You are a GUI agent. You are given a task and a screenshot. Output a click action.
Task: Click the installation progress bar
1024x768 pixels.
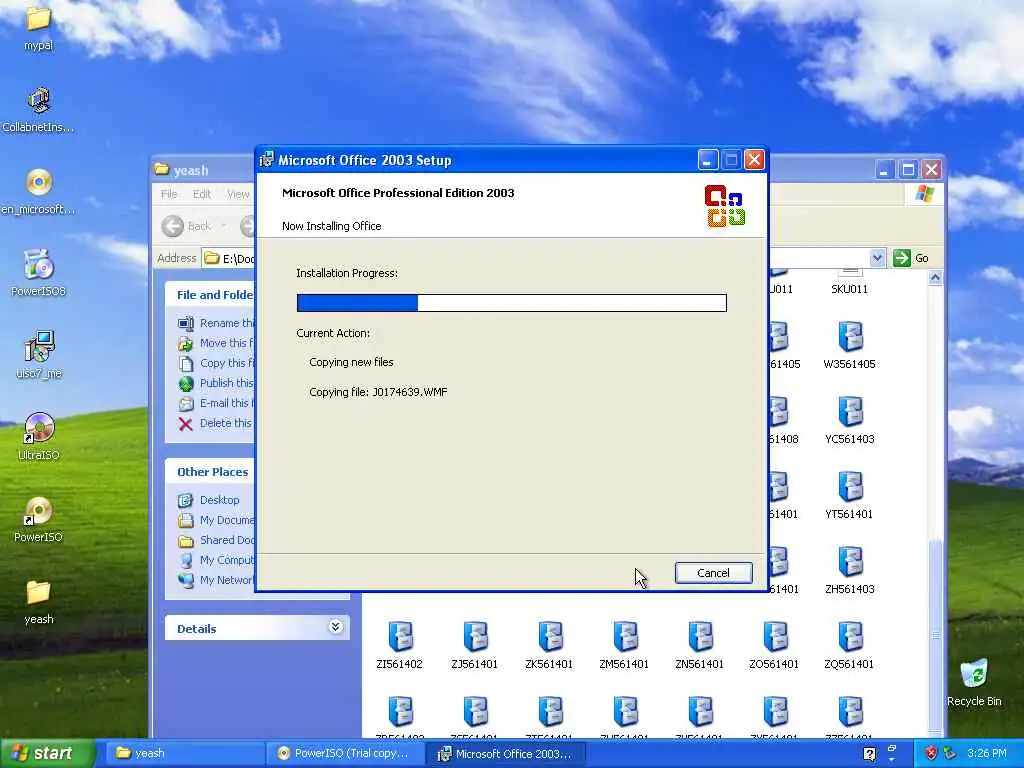point(511,302)
